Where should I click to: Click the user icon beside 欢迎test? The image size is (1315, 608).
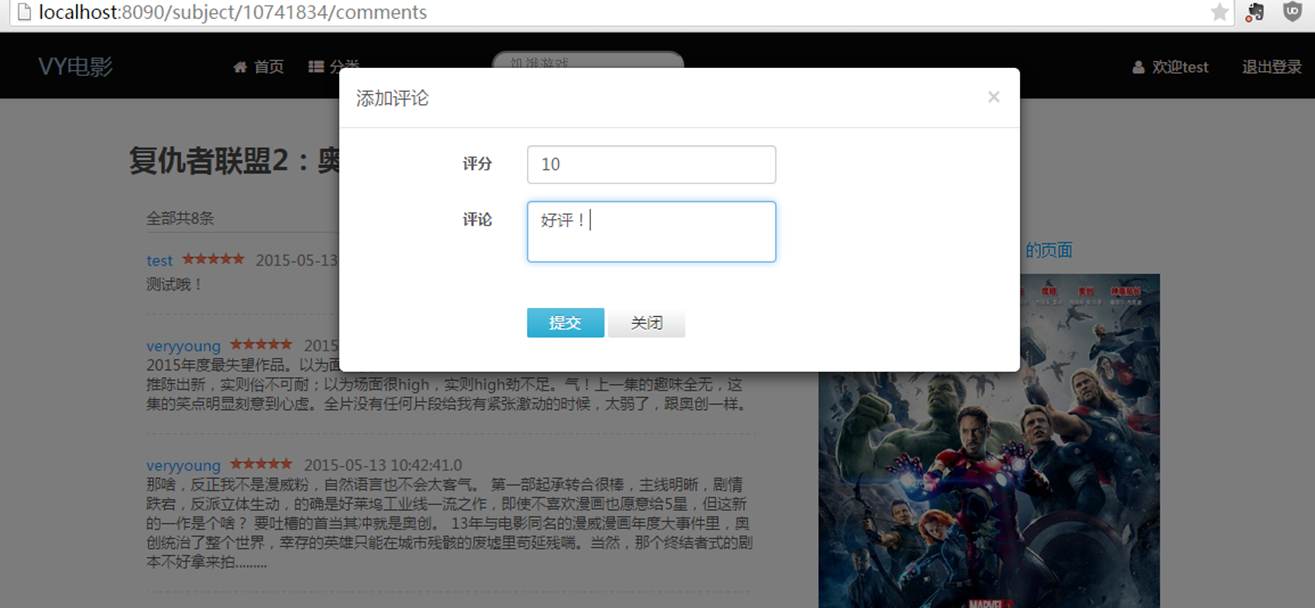tap(1138, 67)
